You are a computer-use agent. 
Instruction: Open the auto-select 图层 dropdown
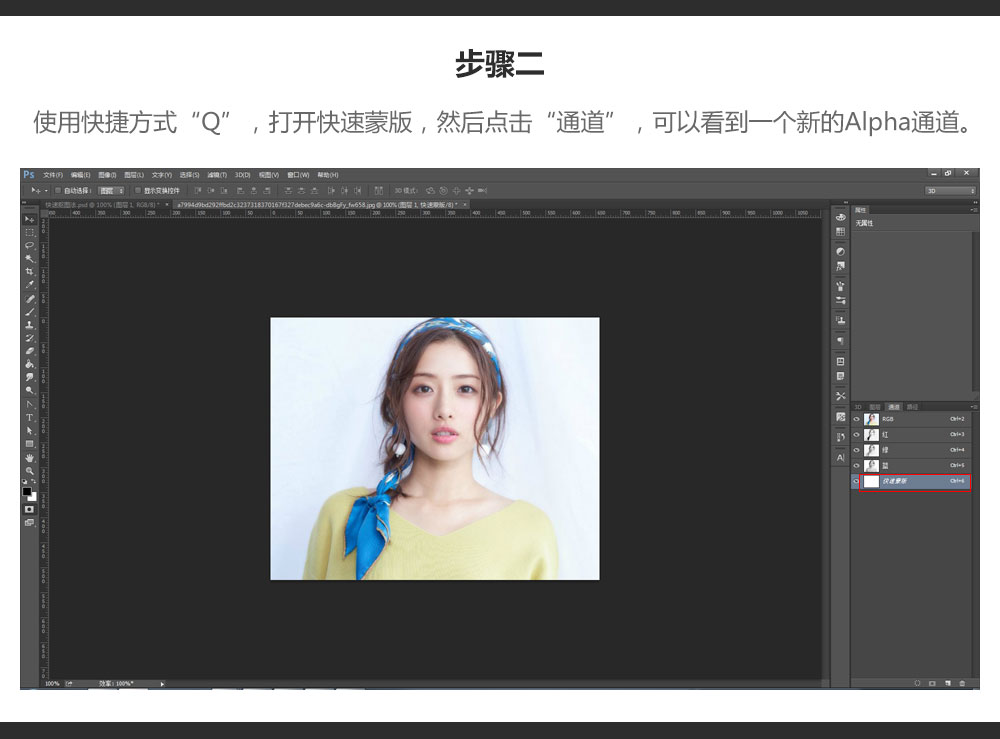[111, 190]
